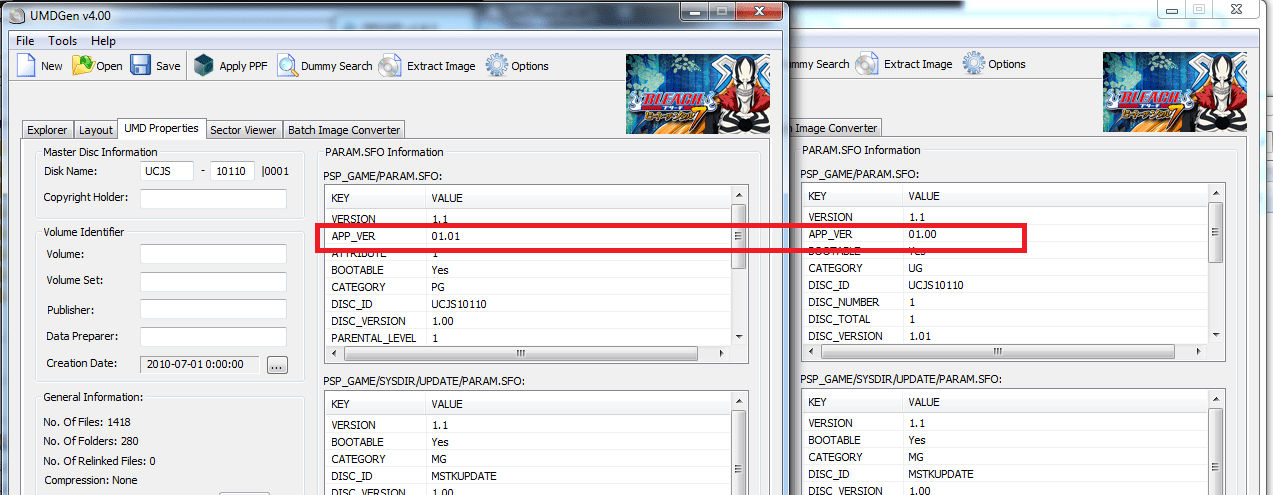Click the New toolbar icon

point(27,66)
